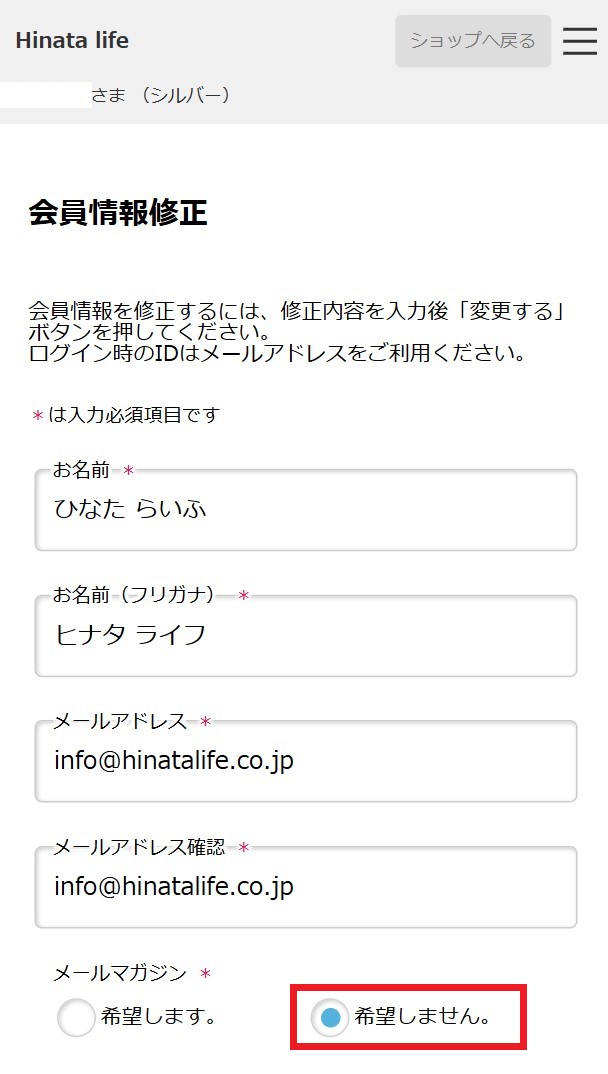Go to the Hinata life home logo
This screenshot has width=608, height=1074.
coord(72,41)
